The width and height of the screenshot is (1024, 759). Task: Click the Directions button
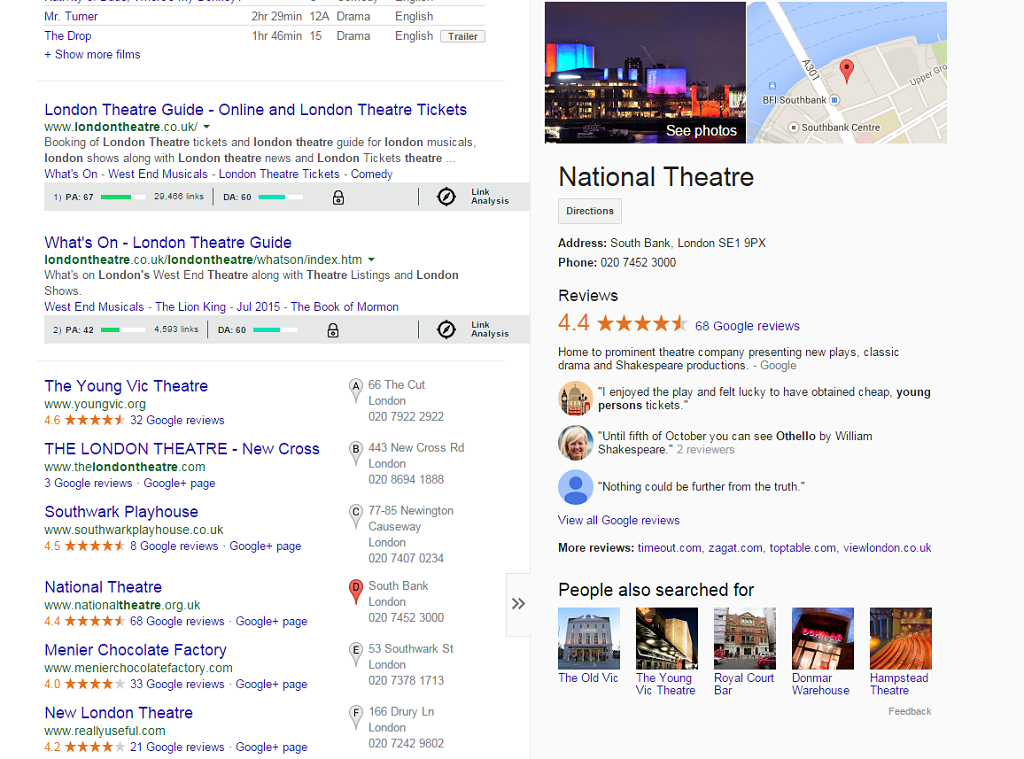pos(590,211)
